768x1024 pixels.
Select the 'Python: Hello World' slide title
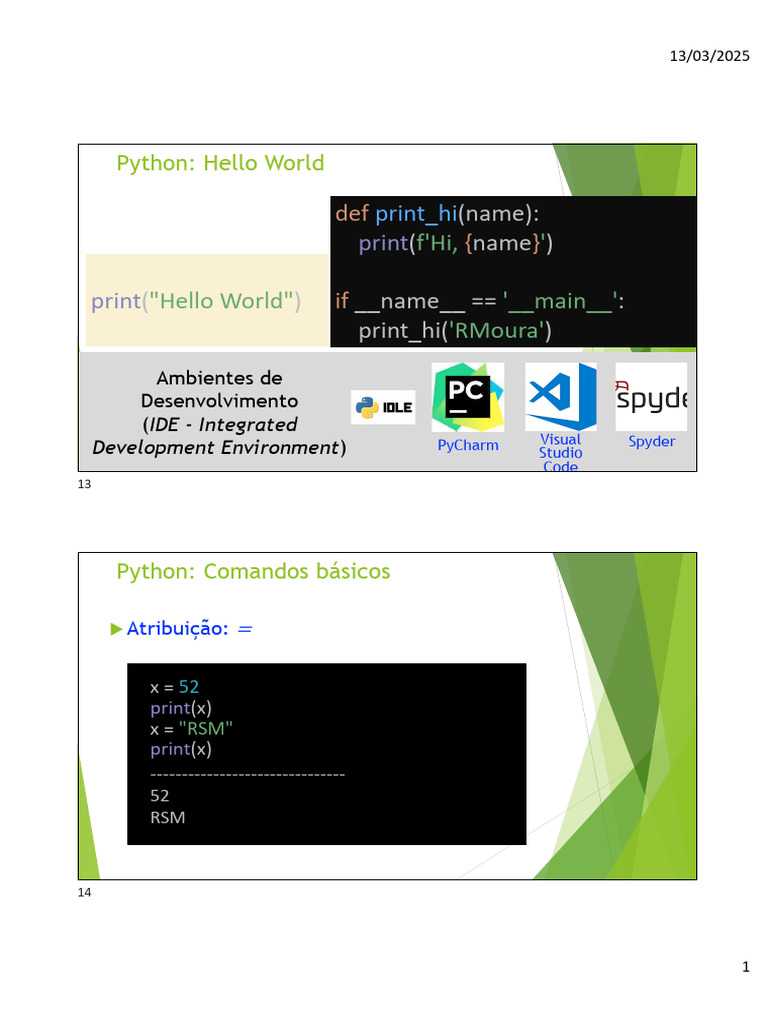coord(220,163)
